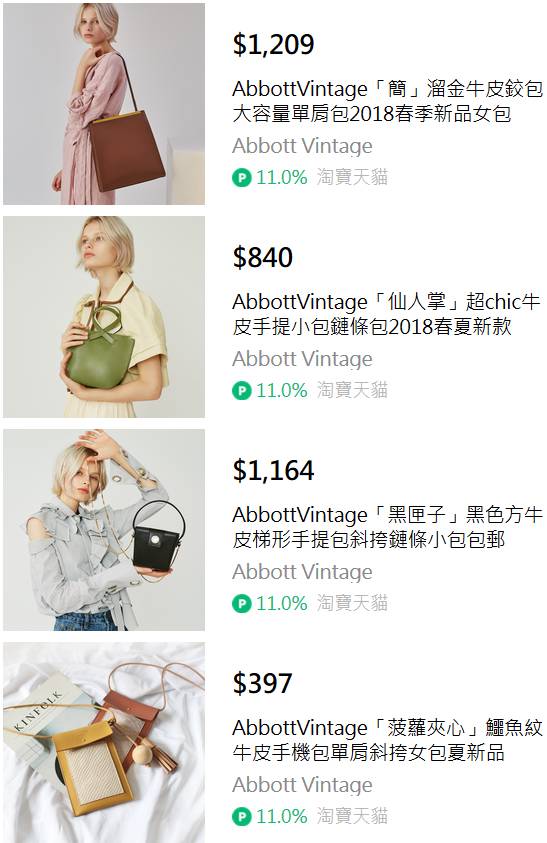Click 淘寶天貓 label on the $397 listing
The height and width of the screenshot is (843, 547).
tap(352, 816)
